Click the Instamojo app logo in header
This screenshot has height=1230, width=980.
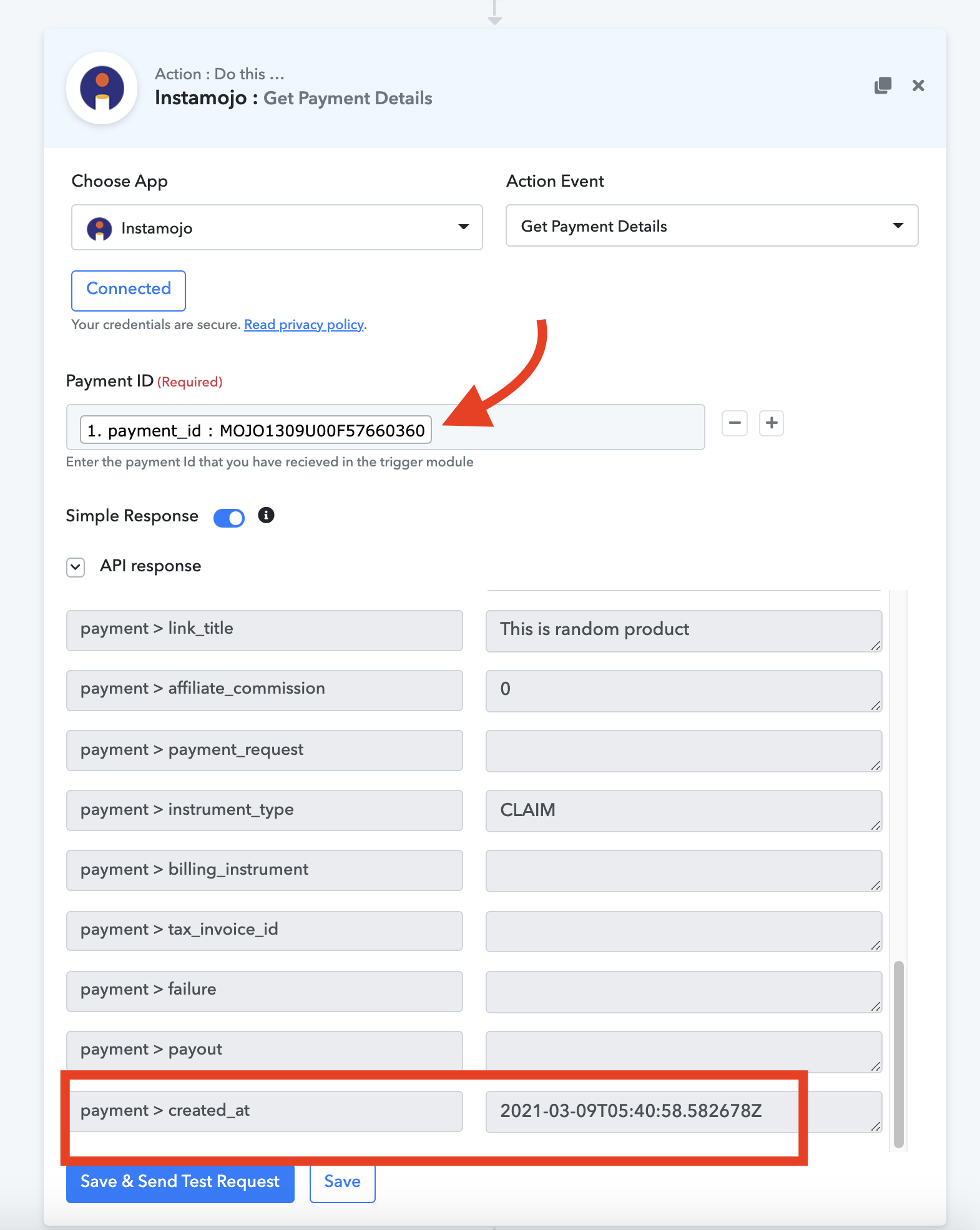click(x=102, y=88)
